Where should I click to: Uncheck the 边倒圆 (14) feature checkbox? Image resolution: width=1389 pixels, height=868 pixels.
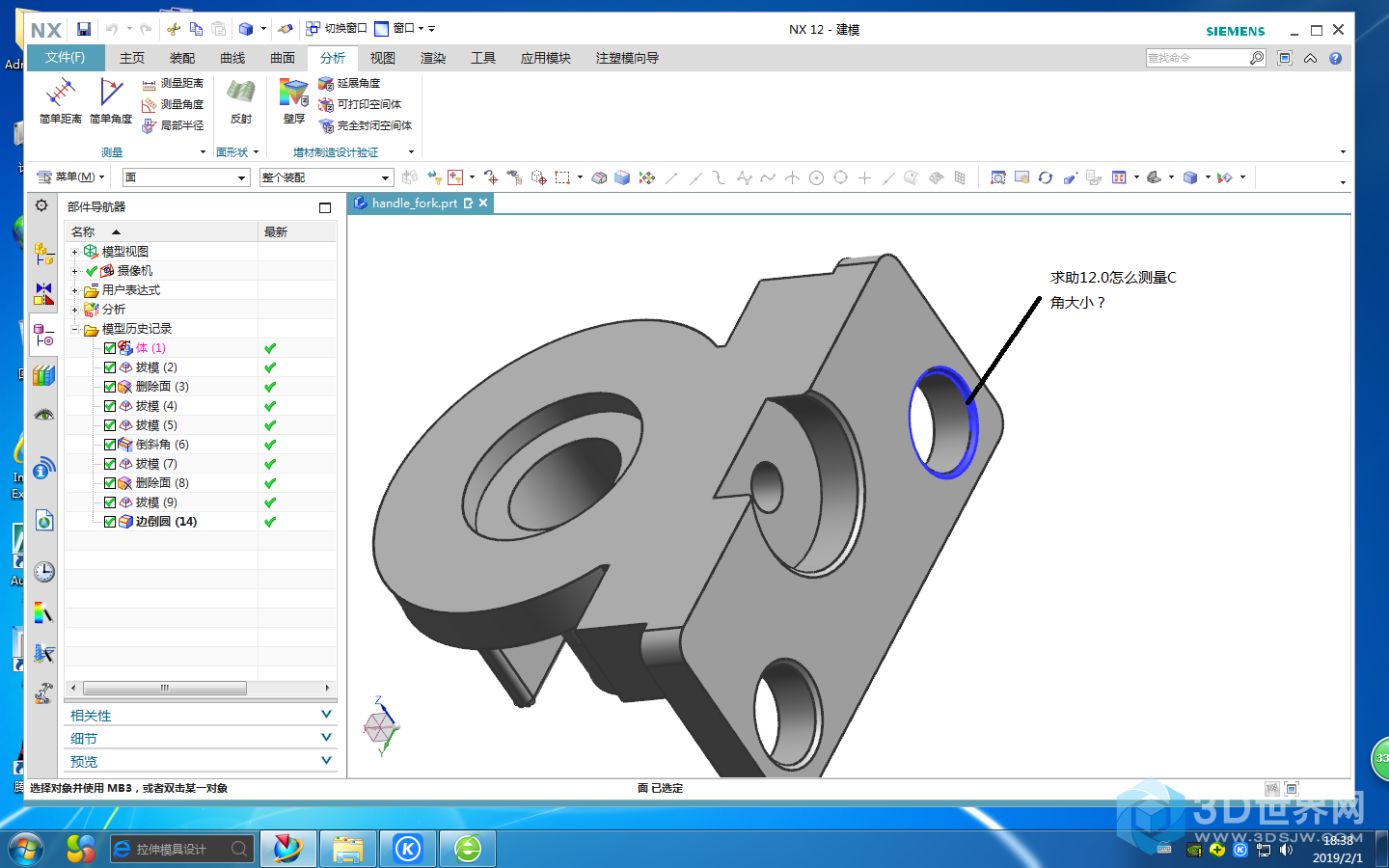pyautogui.click(x=110, y=522)
